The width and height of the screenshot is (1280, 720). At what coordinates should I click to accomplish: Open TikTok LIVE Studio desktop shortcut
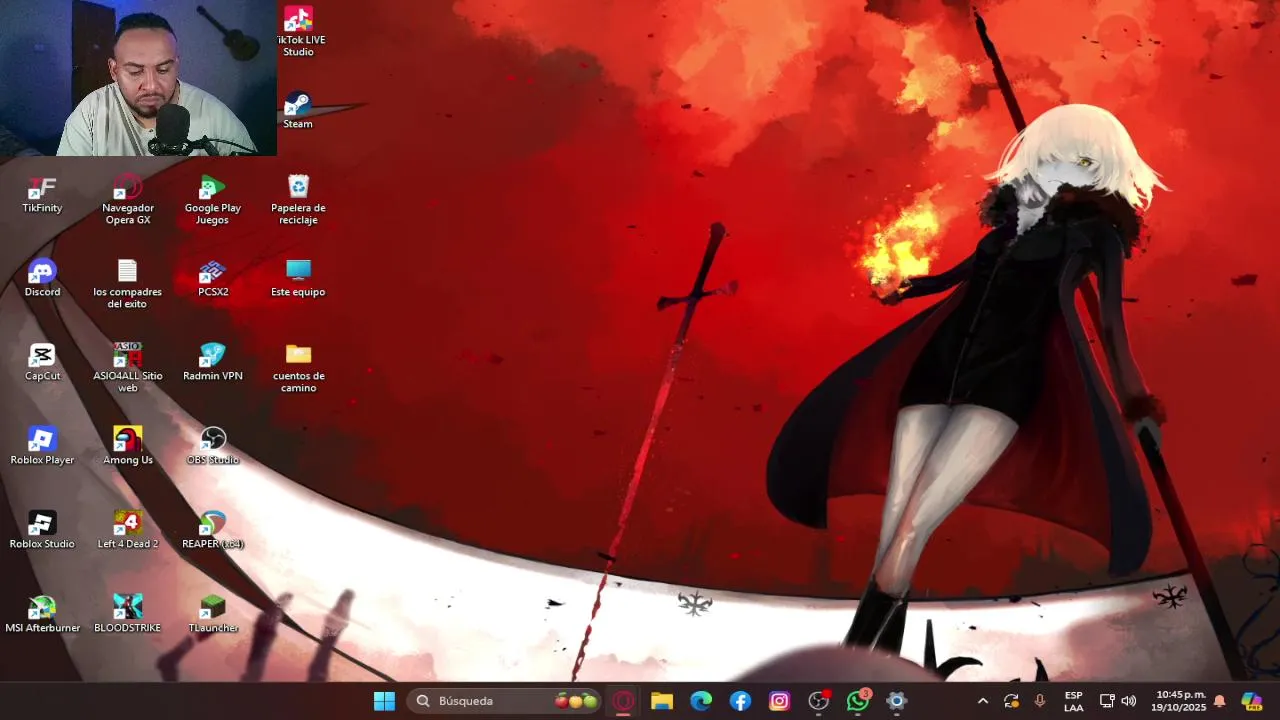coord(298,32)
